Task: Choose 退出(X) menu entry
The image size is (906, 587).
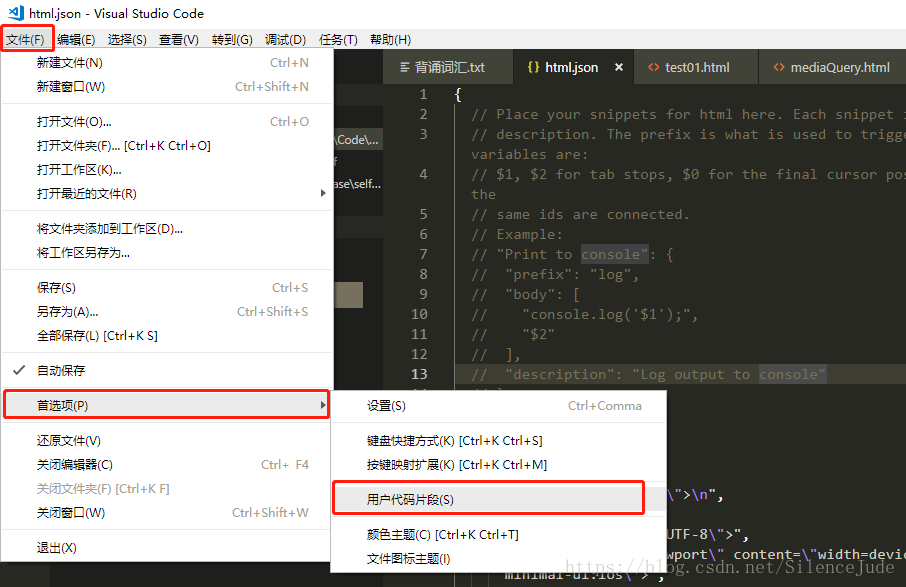Action: pyautogui.click(x=168, y=548)
